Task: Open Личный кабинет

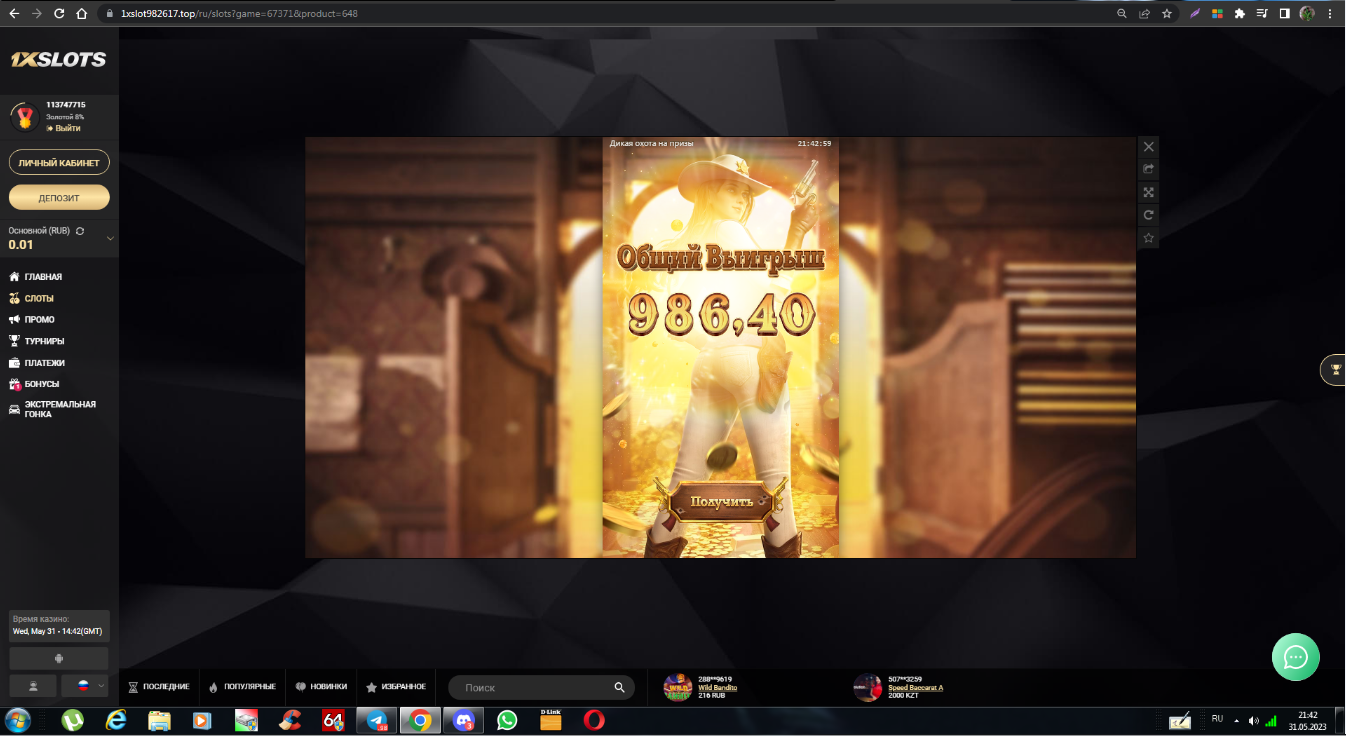Action: (59, 162)
